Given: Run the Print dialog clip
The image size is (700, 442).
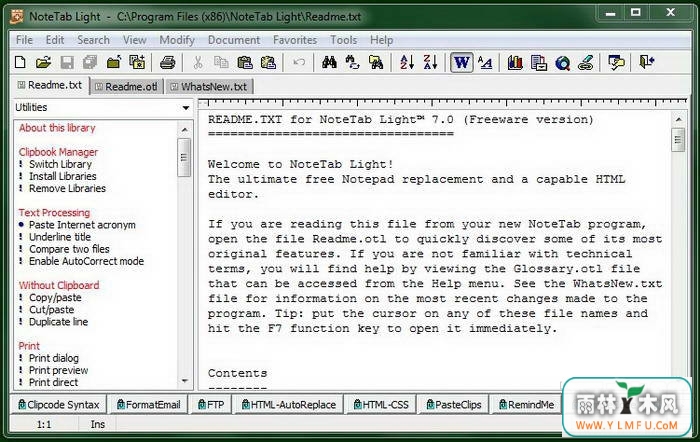Looking at the screenshot, I should (x=54, y=358).
